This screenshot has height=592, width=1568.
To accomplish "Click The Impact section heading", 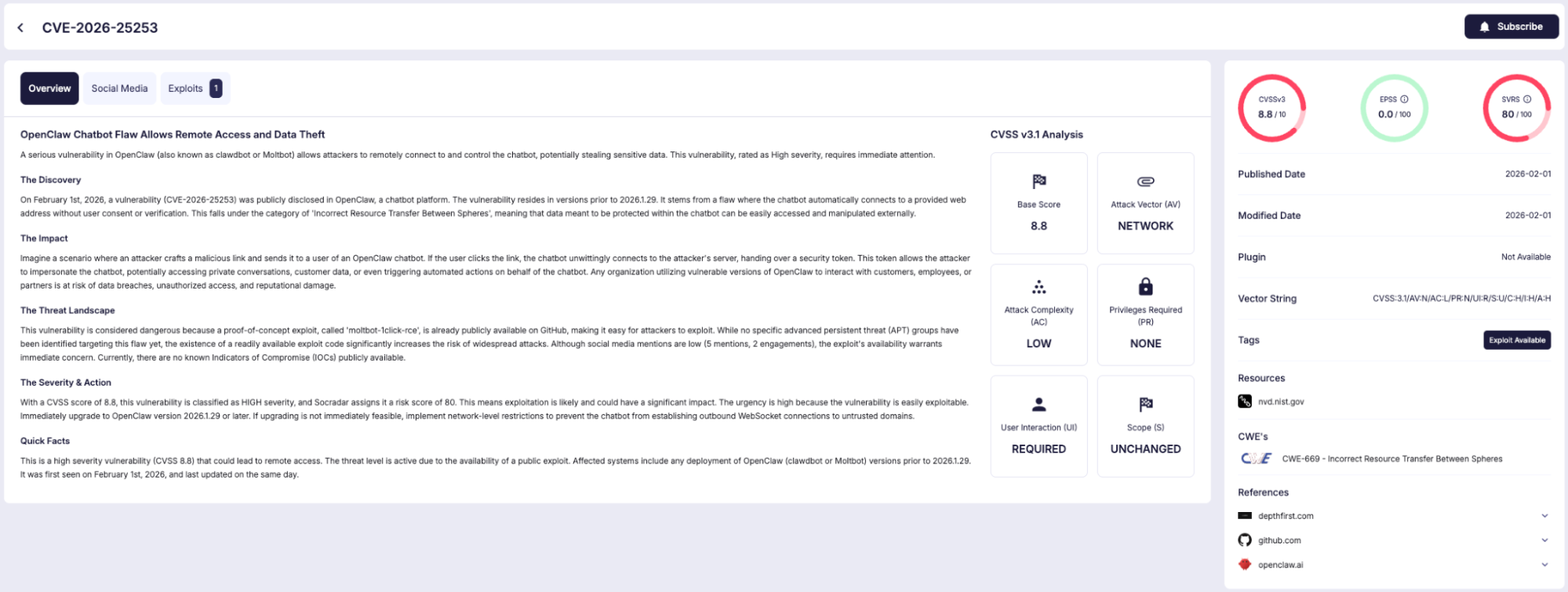I will click(x=44, y=238).
